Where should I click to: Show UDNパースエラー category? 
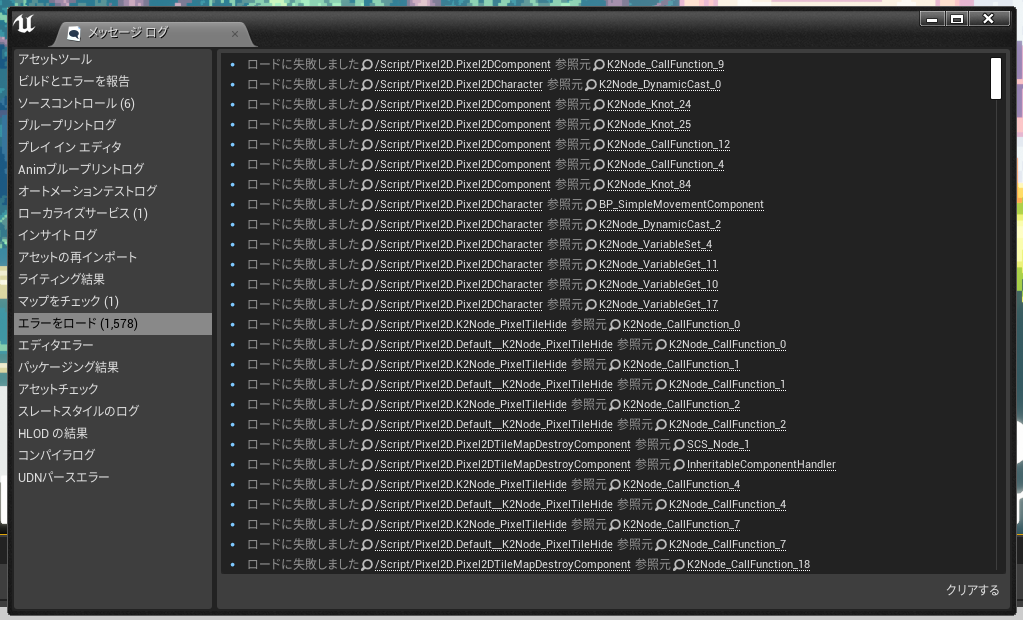click(x=113, y=477)
